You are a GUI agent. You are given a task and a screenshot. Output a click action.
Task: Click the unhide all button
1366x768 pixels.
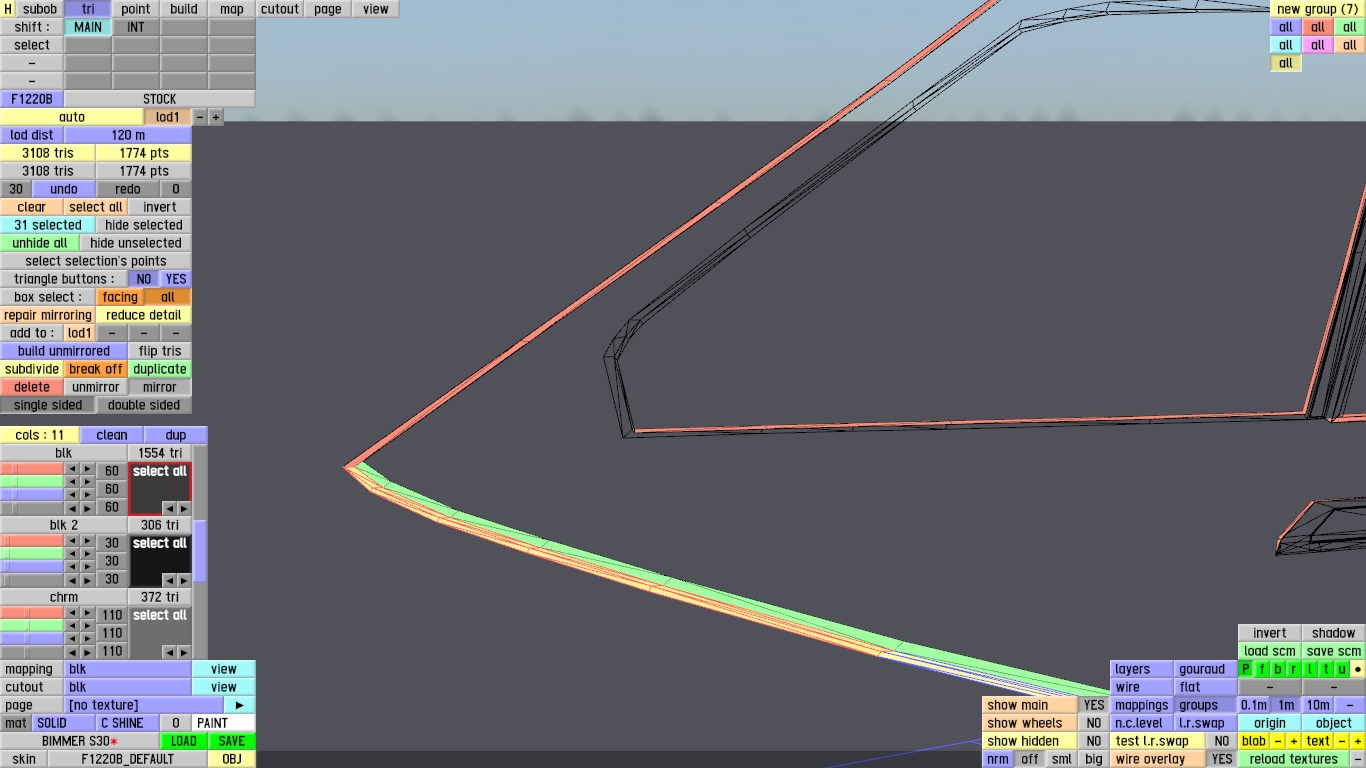click(x=40, y=243)
